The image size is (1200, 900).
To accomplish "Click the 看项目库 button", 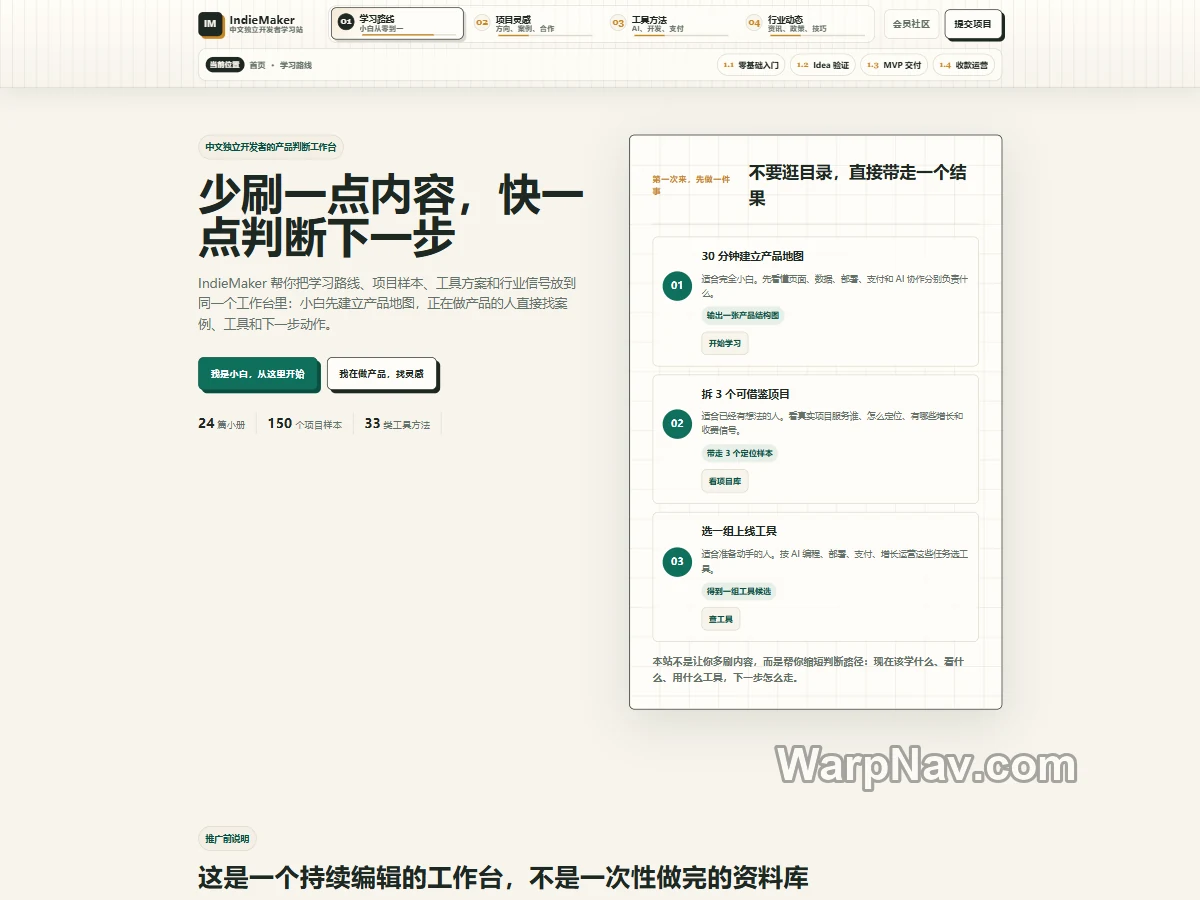I will click(x=725, y=481).
